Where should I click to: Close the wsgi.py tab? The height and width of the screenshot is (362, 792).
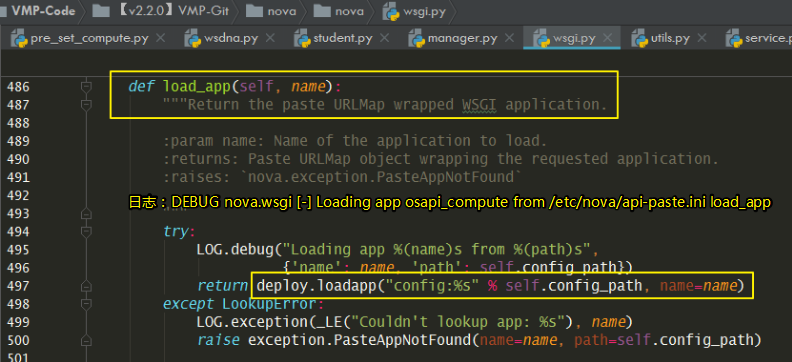pyautogui.click(x=608, y=38)
